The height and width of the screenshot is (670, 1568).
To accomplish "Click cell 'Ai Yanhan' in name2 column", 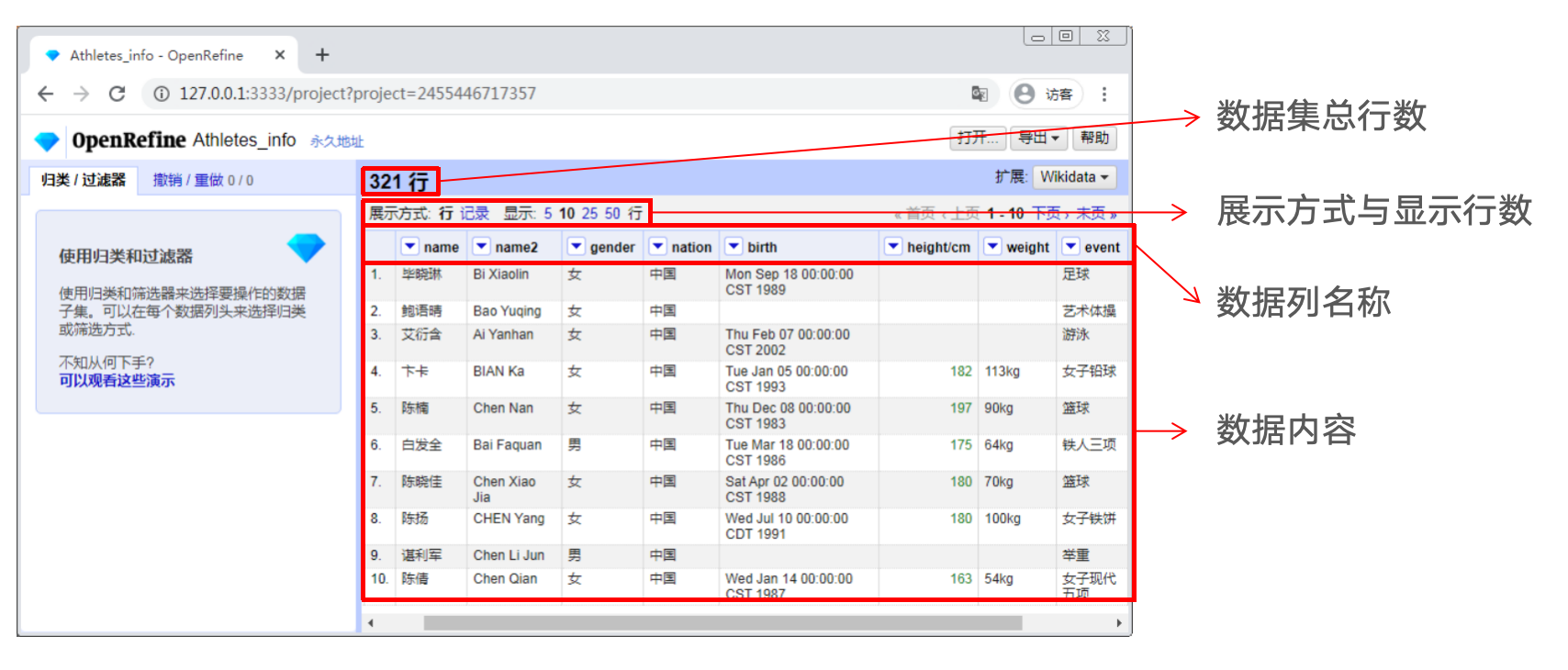I will pyautogui.click(x=503, y=334).
